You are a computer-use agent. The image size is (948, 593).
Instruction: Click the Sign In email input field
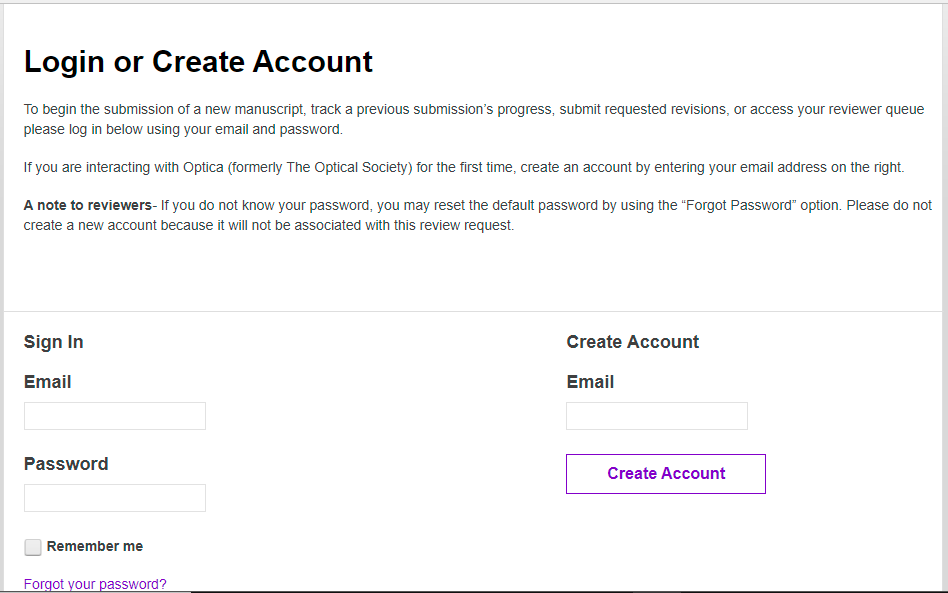115,416
